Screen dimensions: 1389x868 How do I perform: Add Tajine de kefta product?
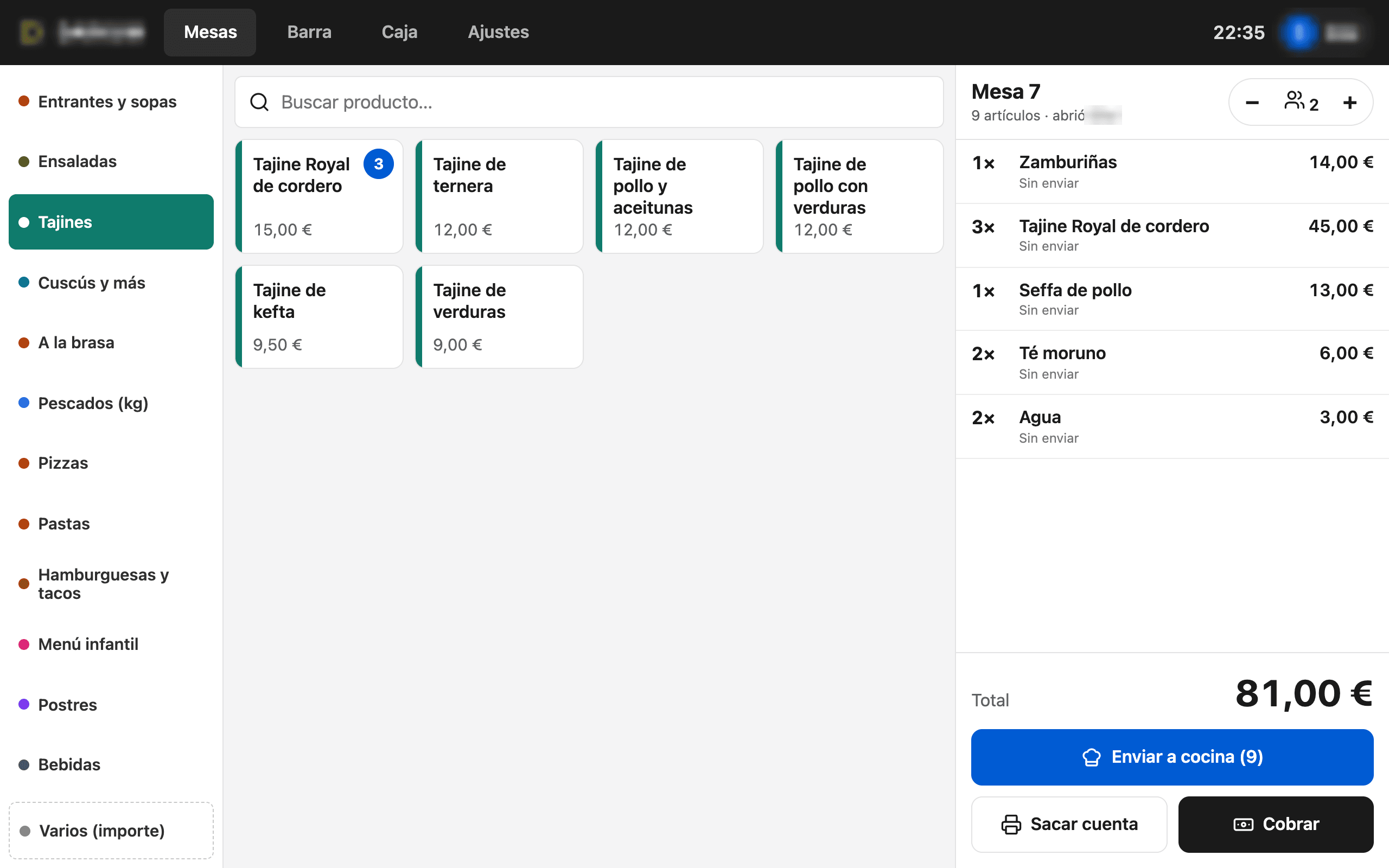(319, 317)
